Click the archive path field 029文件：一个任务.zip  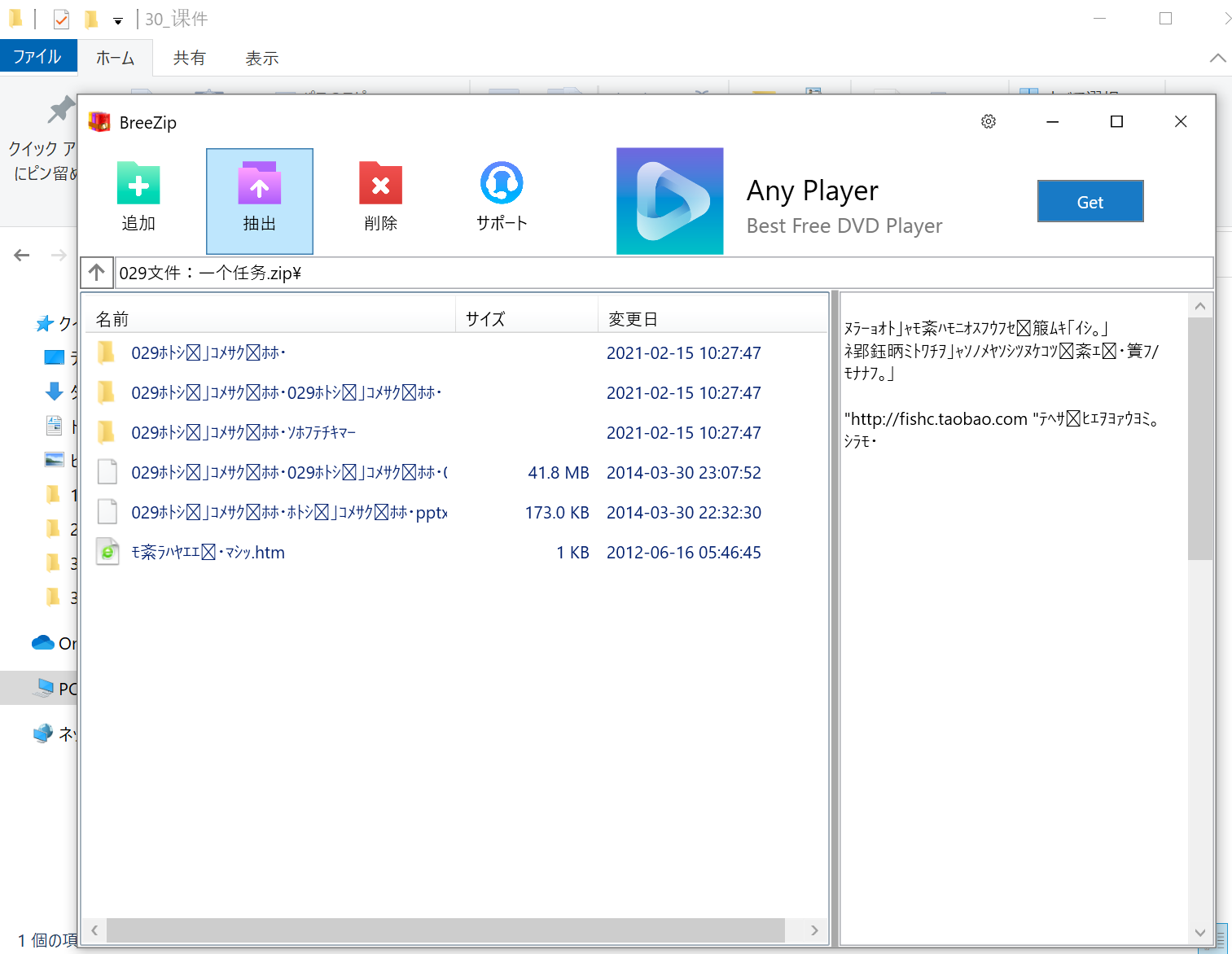tap(664, 273)
